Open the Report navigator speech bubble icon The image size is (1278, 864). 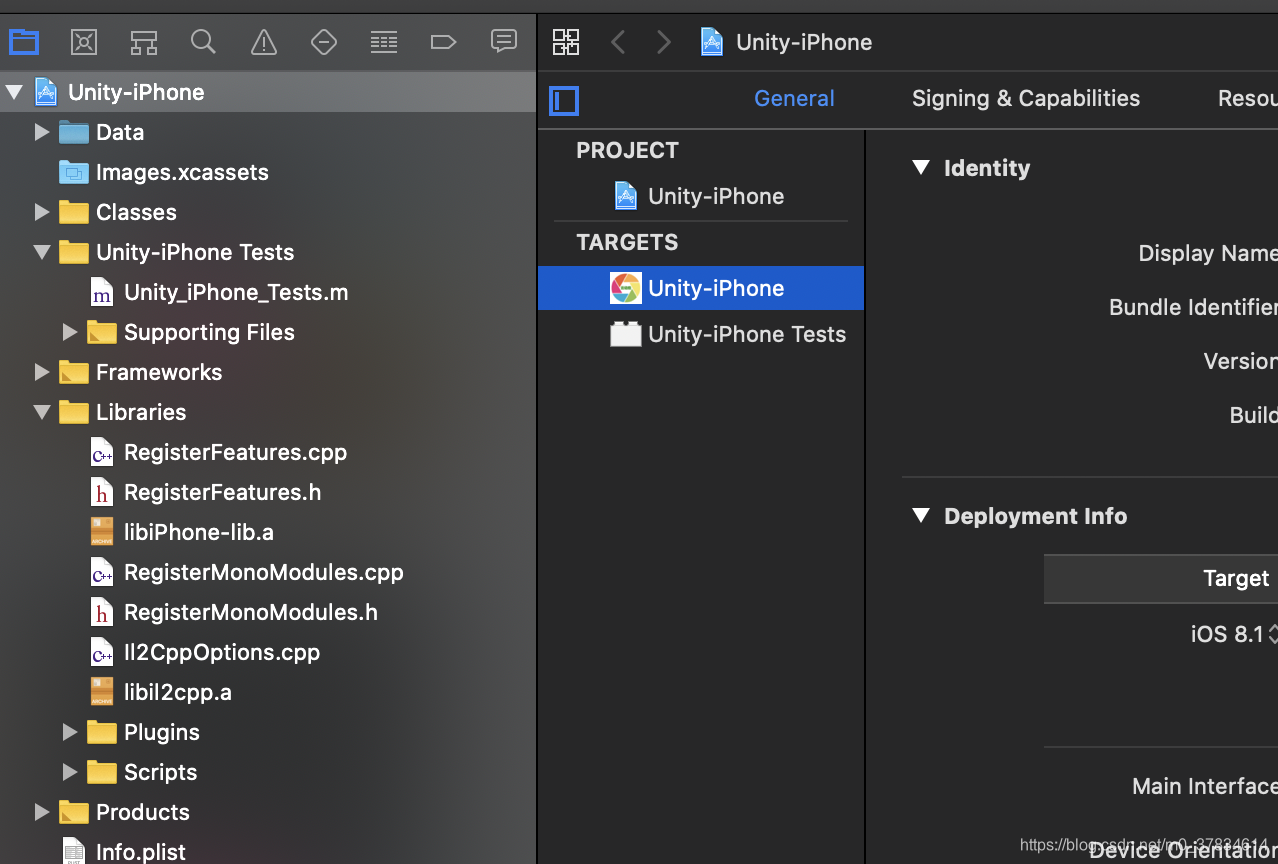(x=504, y=41)
